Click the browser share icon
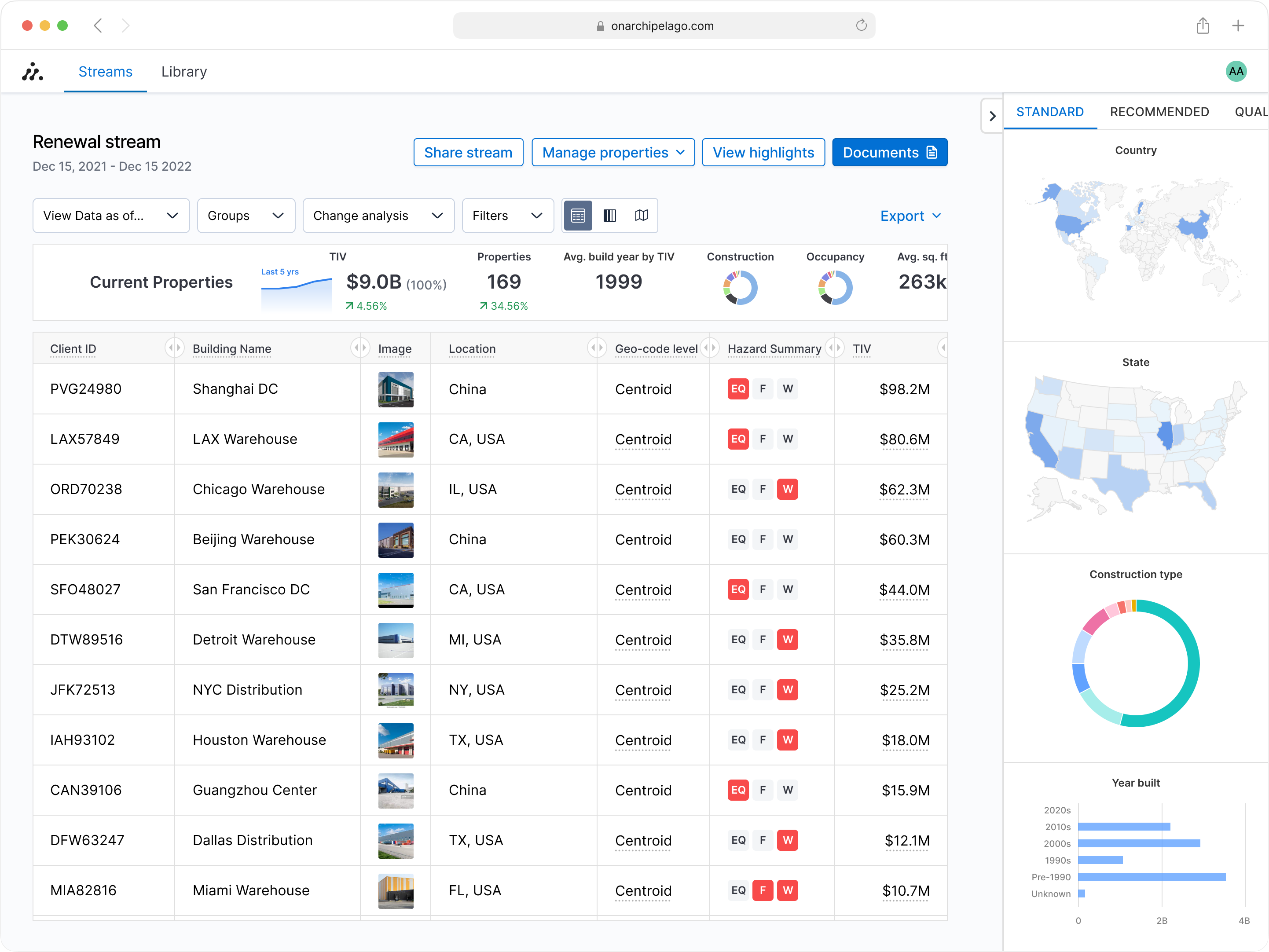 pyautogui.click(x=1203, y=26)
